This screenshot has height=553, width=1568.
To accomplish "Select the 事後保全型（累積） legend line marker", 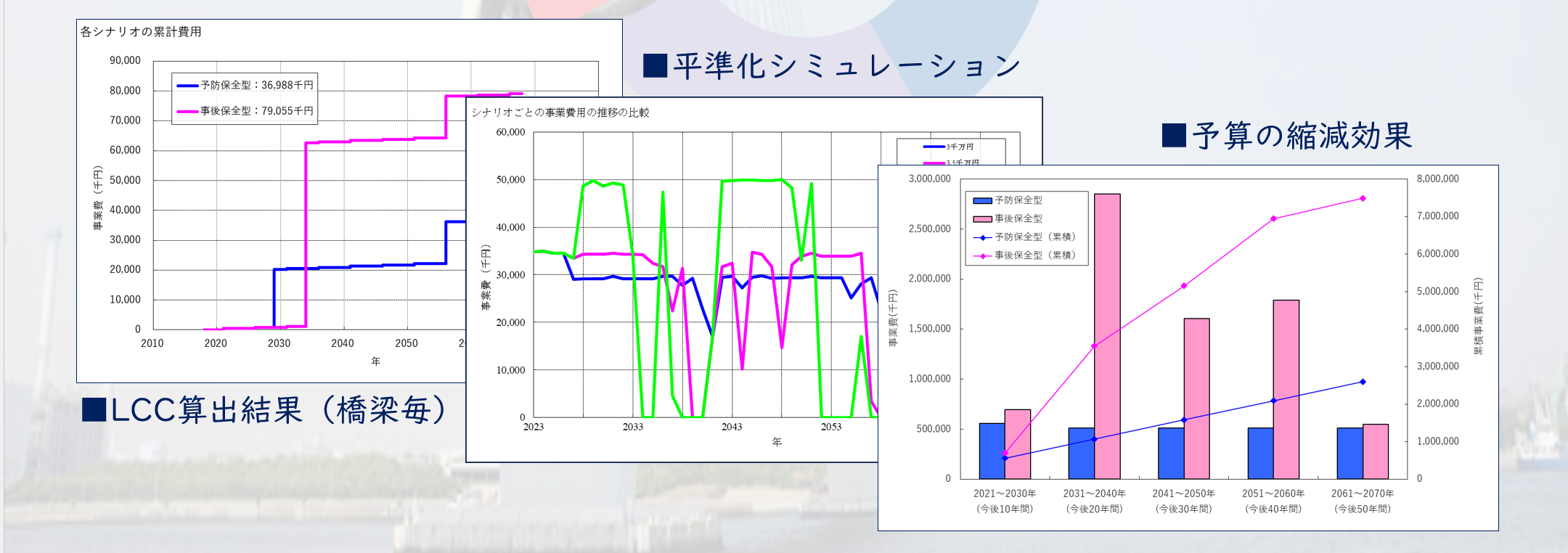I will tap(982, 255).
